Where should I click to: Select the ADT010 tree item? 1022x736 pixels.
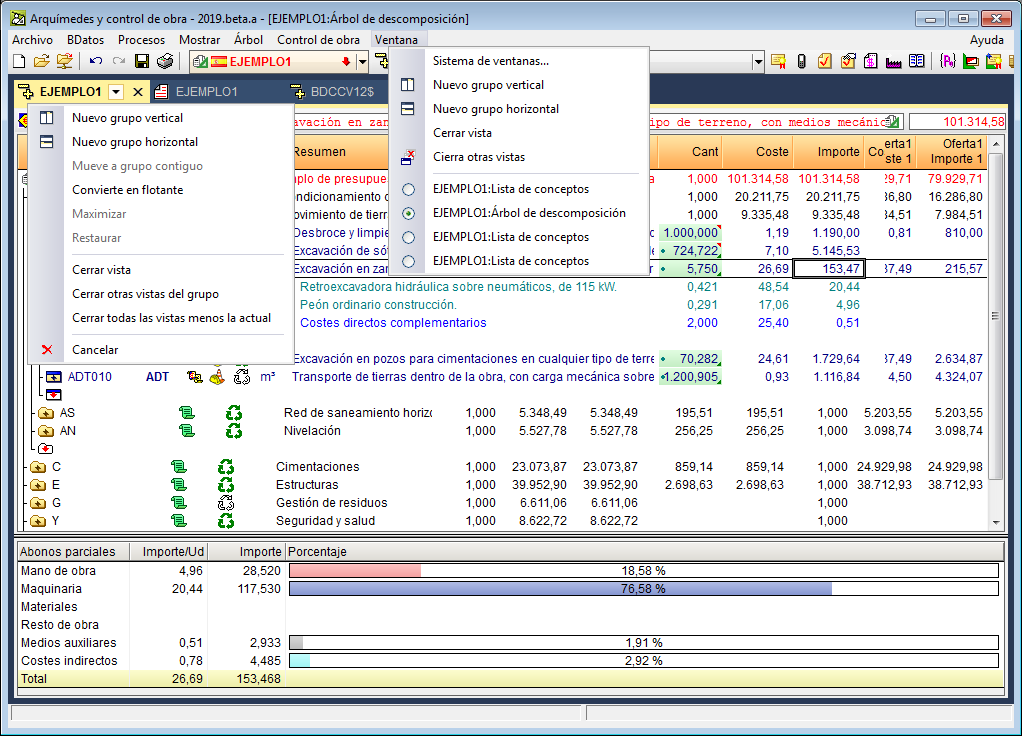(x=89, y=377)
